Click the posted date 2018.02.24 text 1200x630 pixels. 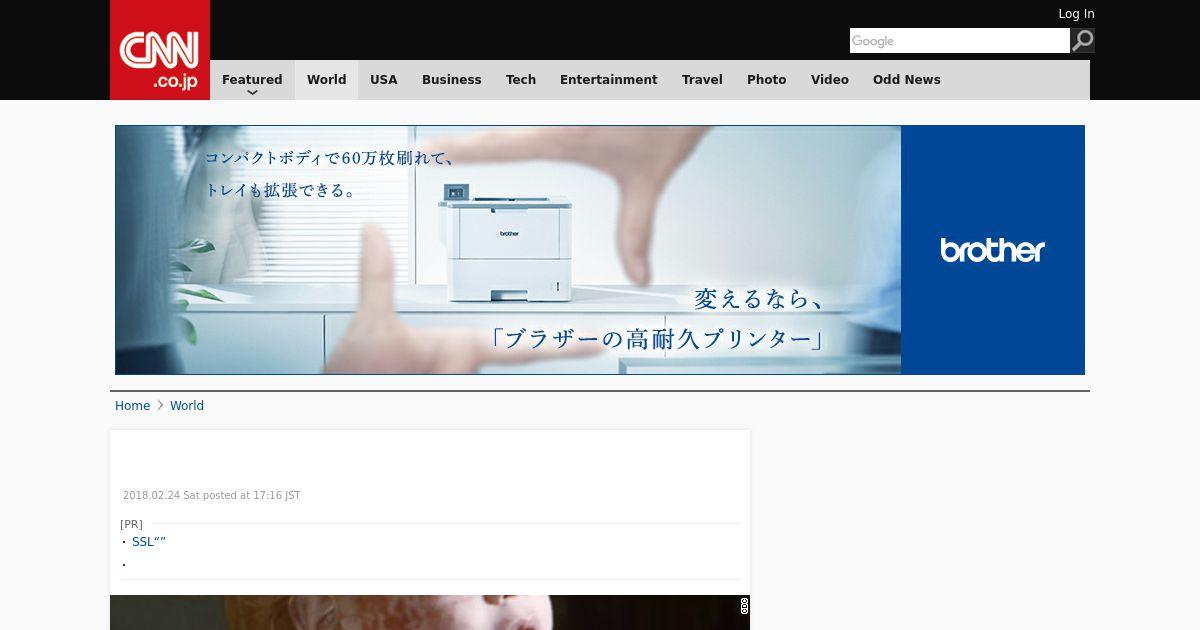point(211,496)
